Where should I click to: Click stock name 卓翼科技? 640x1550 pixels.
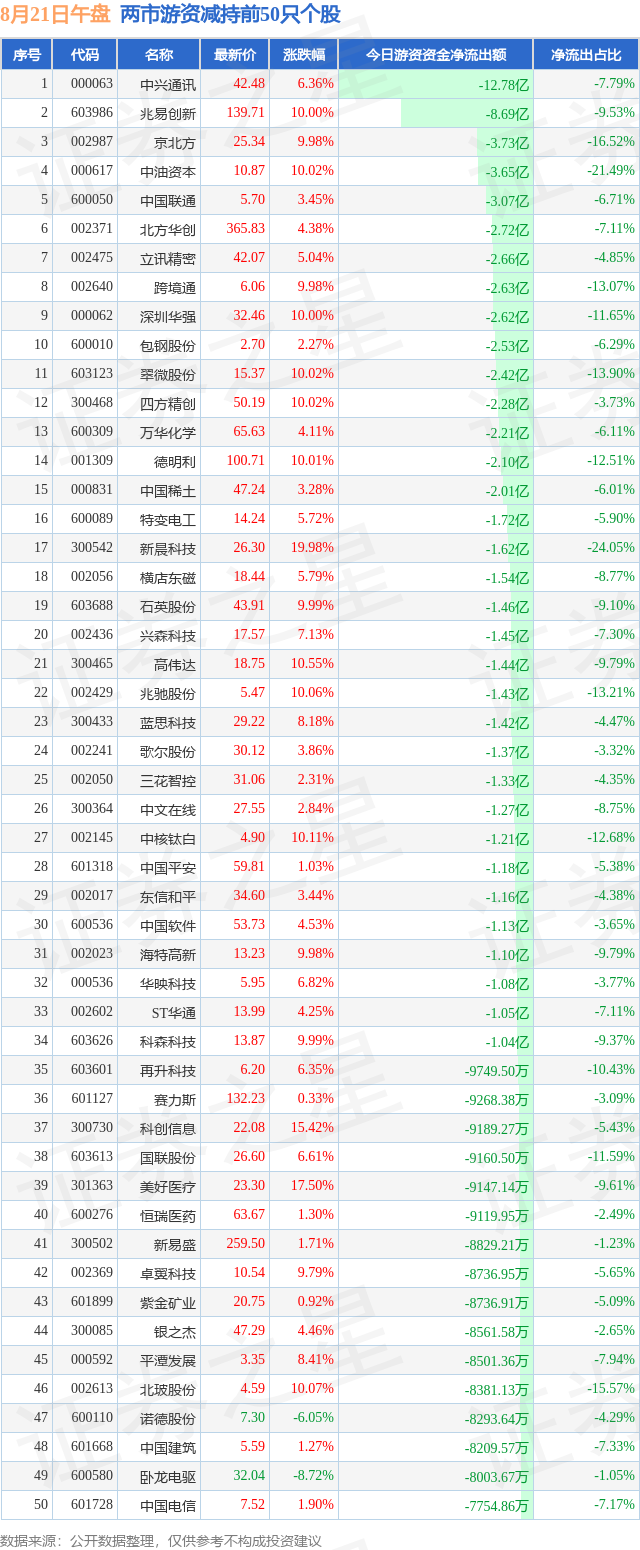[168, 1273]
